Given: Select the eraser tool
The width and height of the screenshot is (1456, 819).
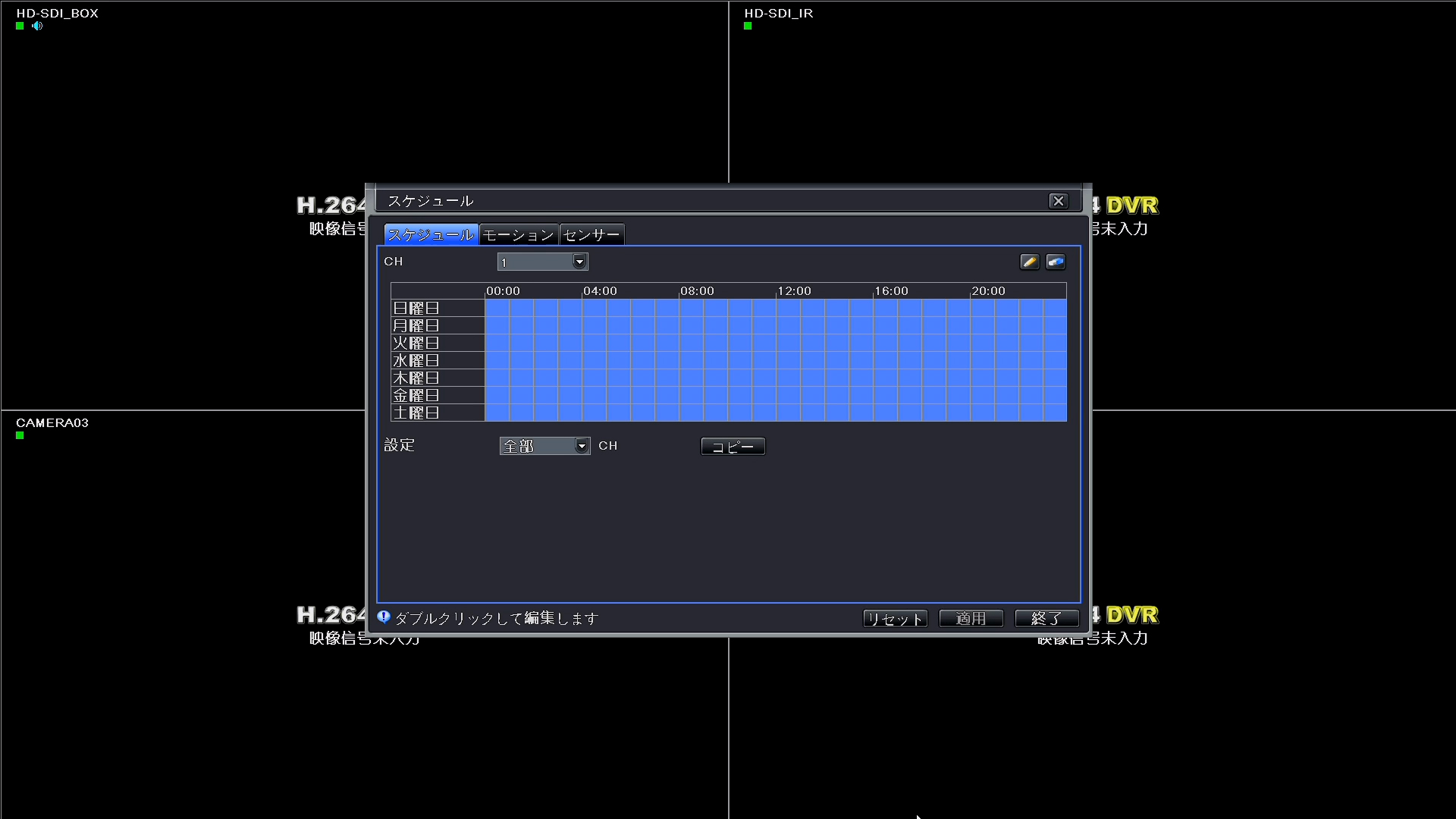Looking at the screenshot, I should coord(1056,261).
